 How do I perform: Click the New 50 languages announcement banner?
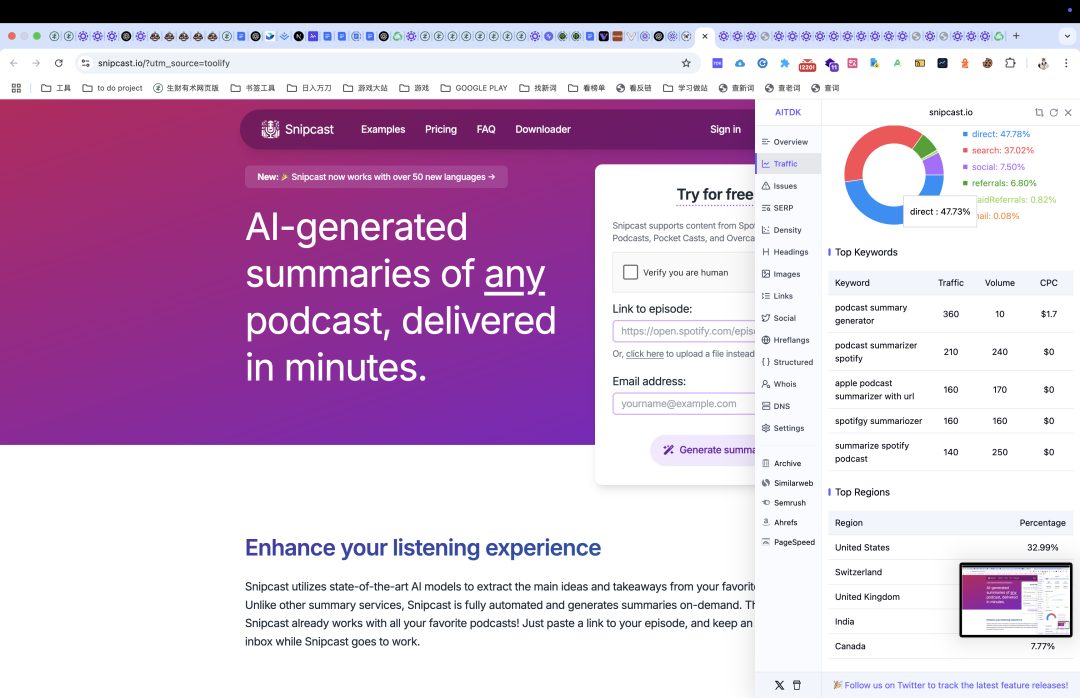[x=376, y=177]
